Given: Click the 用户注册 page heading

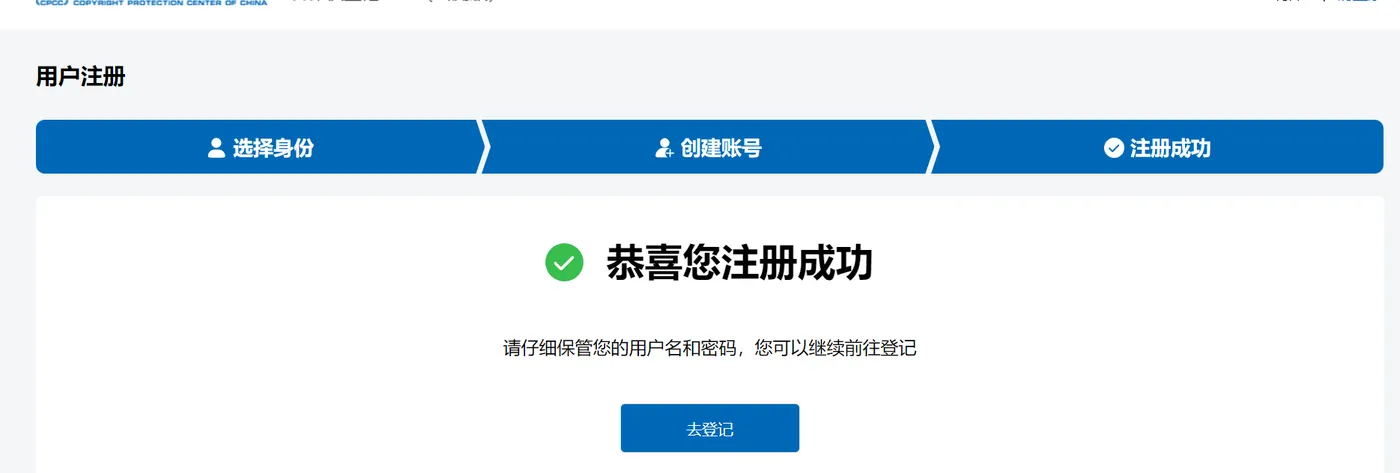Looking at the screenshot, I should point(80,76).
